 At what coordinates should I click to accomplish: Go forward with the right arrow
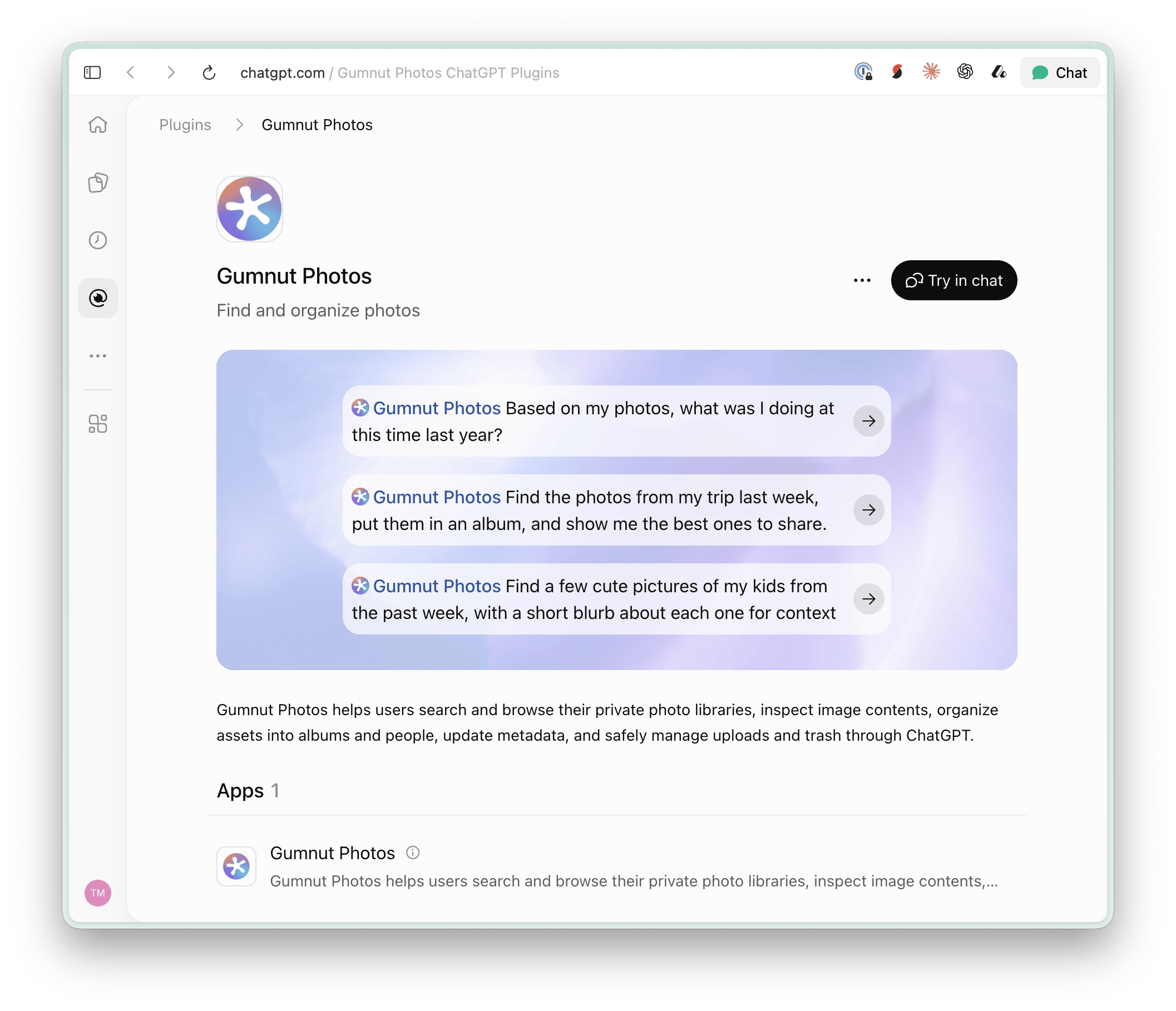pos(170,73)
